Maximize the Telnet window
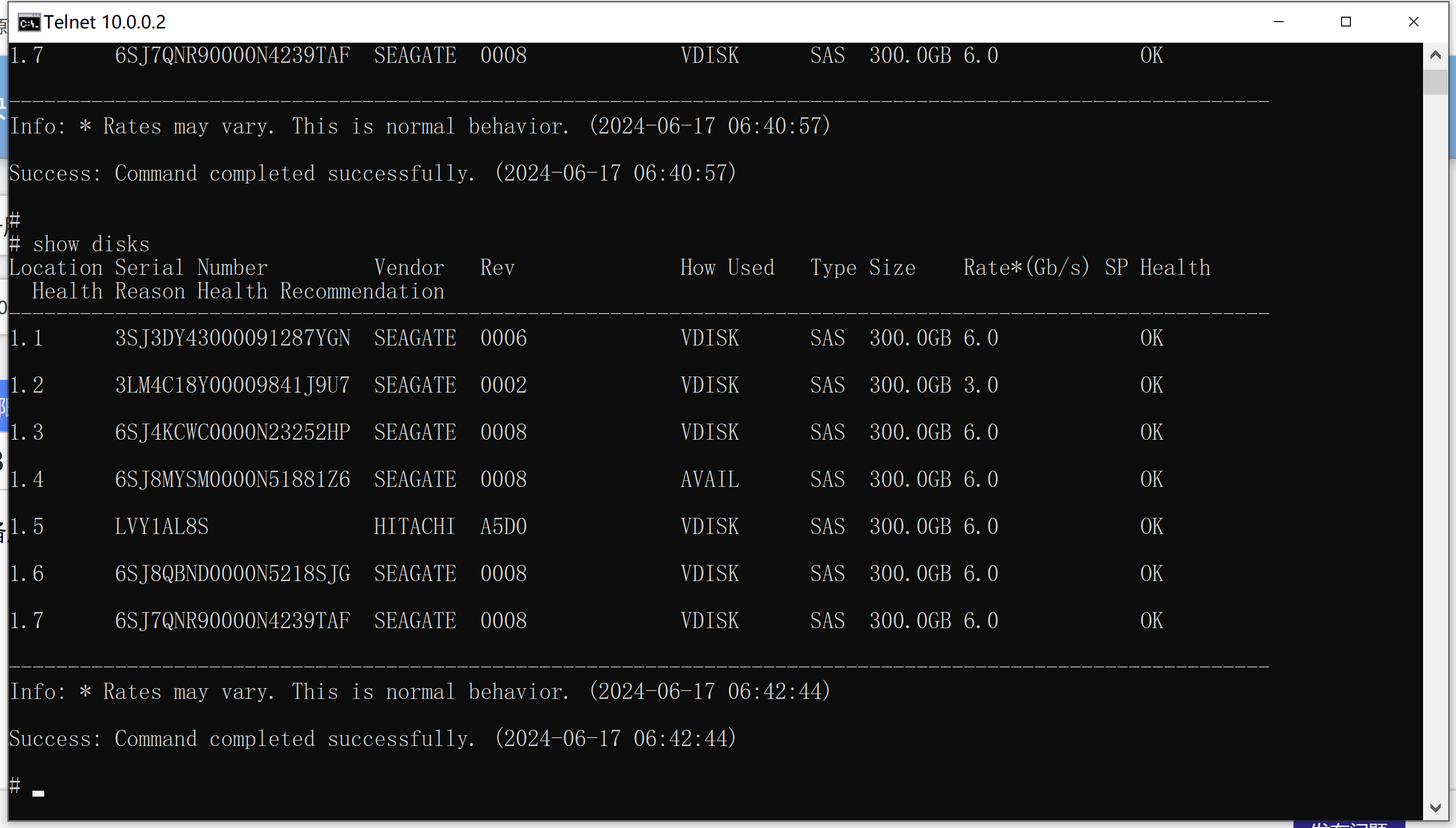The height and width of the screenshot is (828, 1456). [1346, 22]
